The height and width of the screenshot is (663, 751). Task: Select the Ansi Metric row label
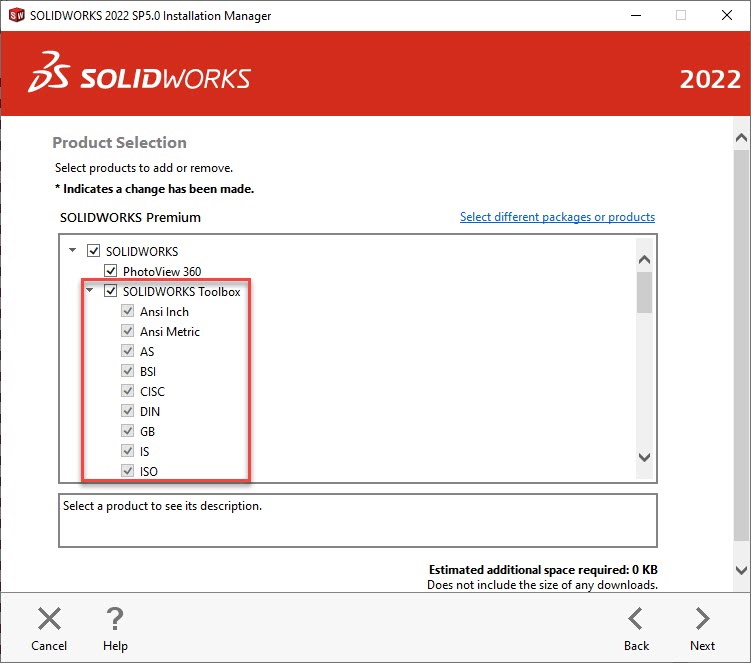click(x=170, y=332)
